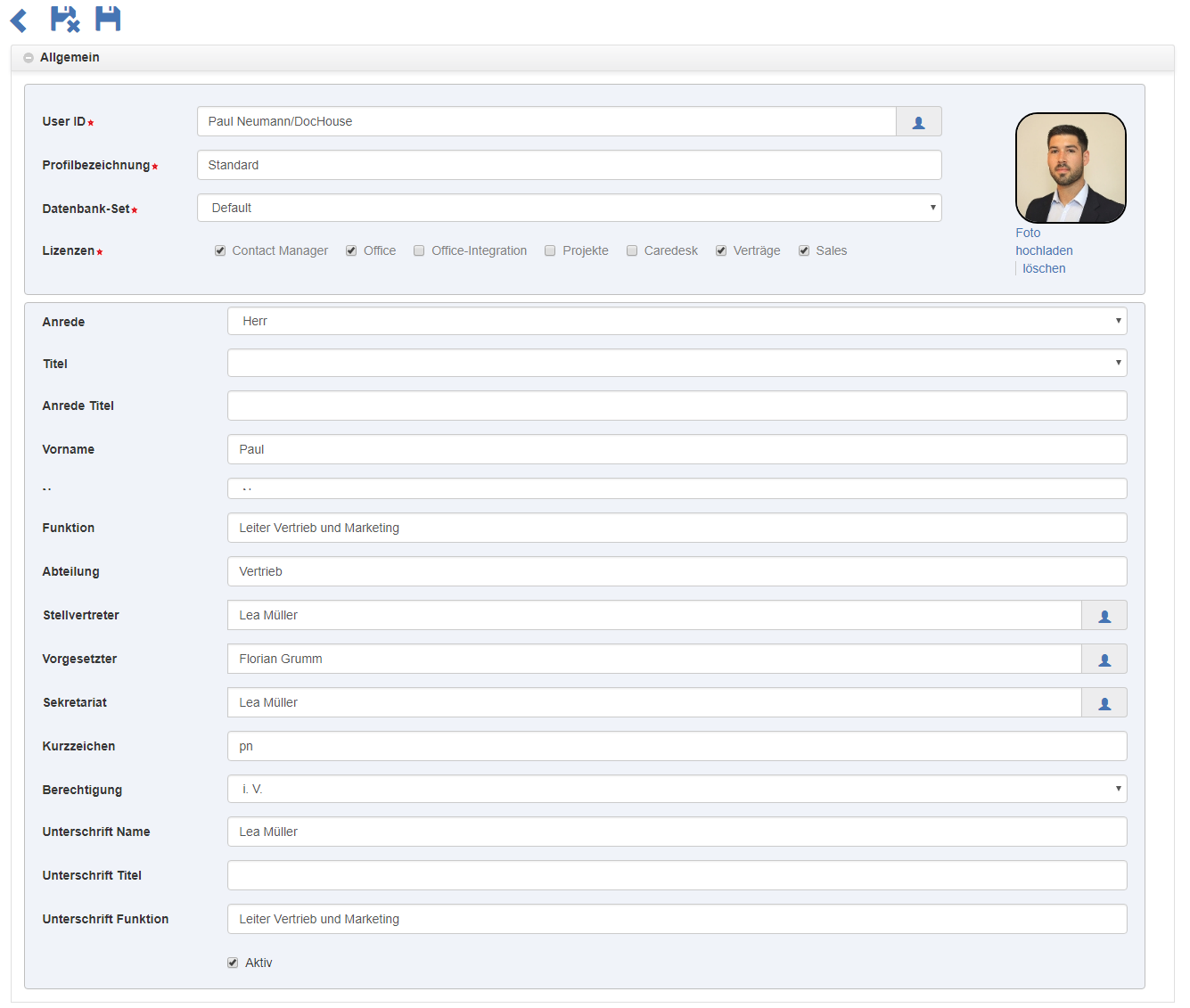Collapse the Allgemein section

pos(29,58)
